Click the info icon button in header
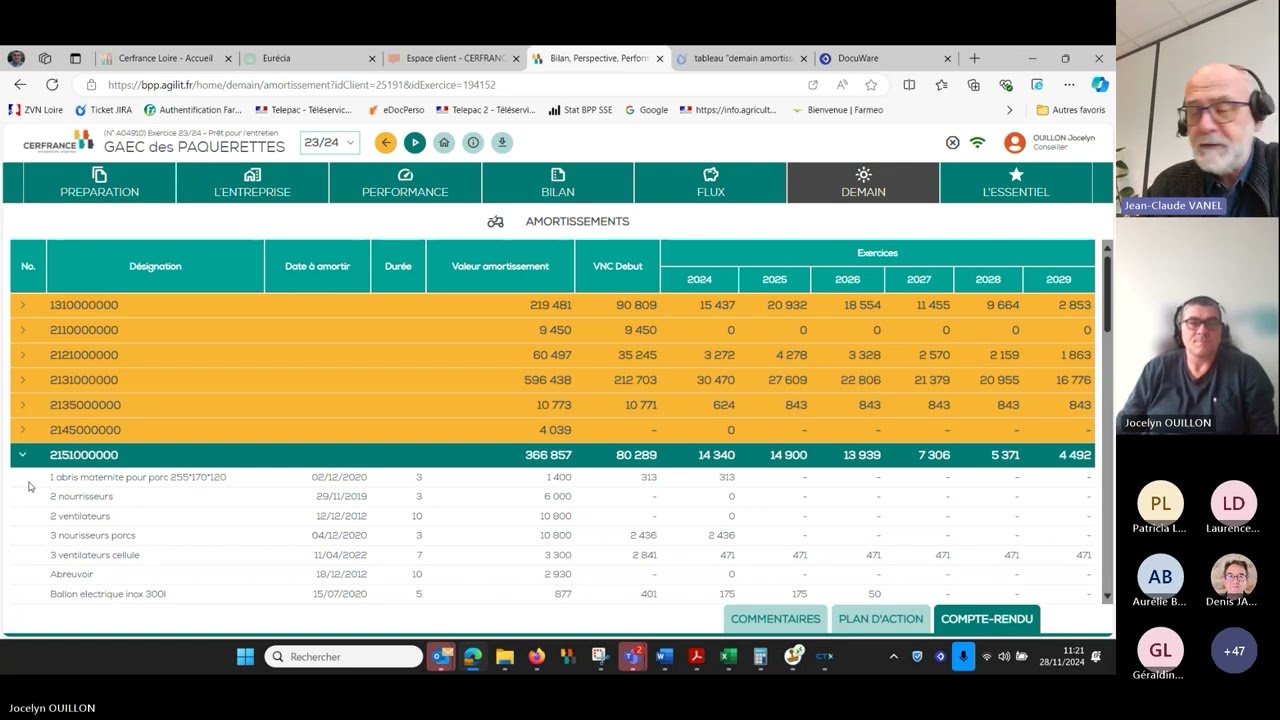The width and height of the screenshot is (1280, 720). point(473,143)
